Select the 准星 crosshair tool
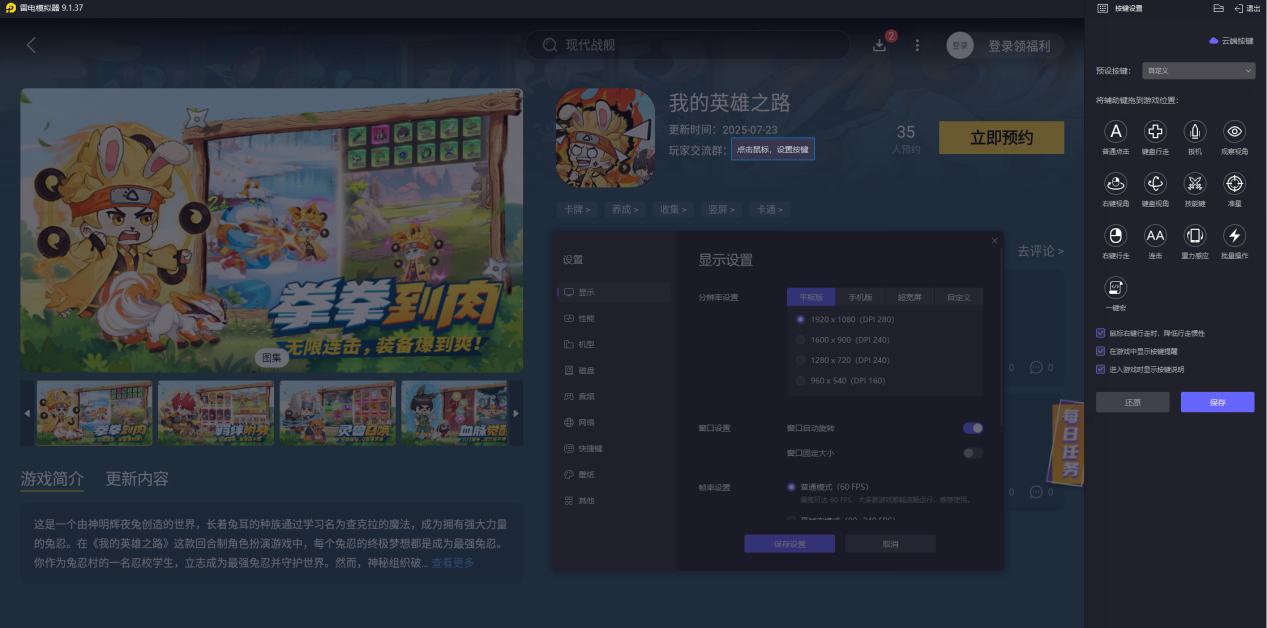This screenshot has height=628, width=1267. tap(1235, 184)
